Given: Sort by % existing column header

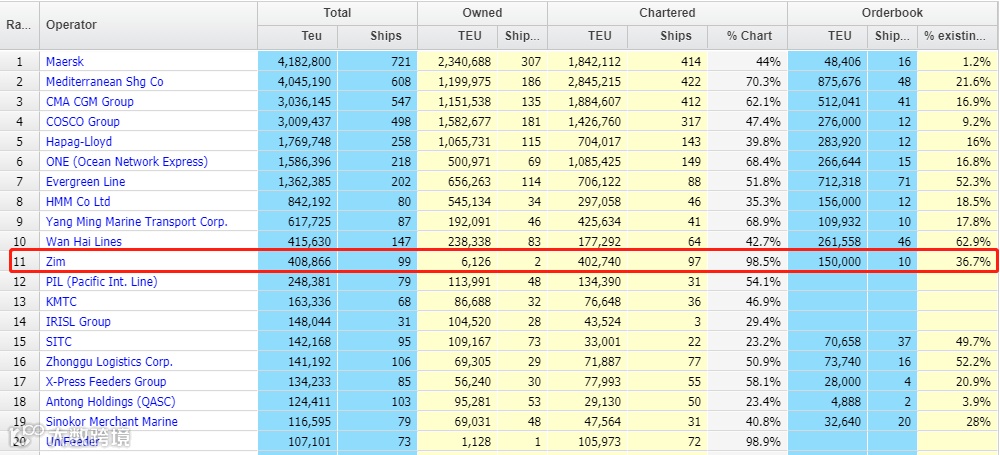Looking at the screenshot, I should click(x=957, y=36).
